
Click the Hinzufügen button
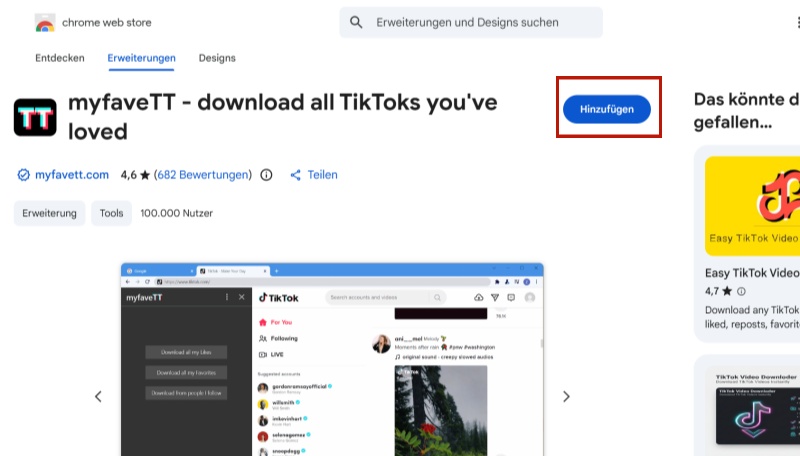click(x=607, y=109)
